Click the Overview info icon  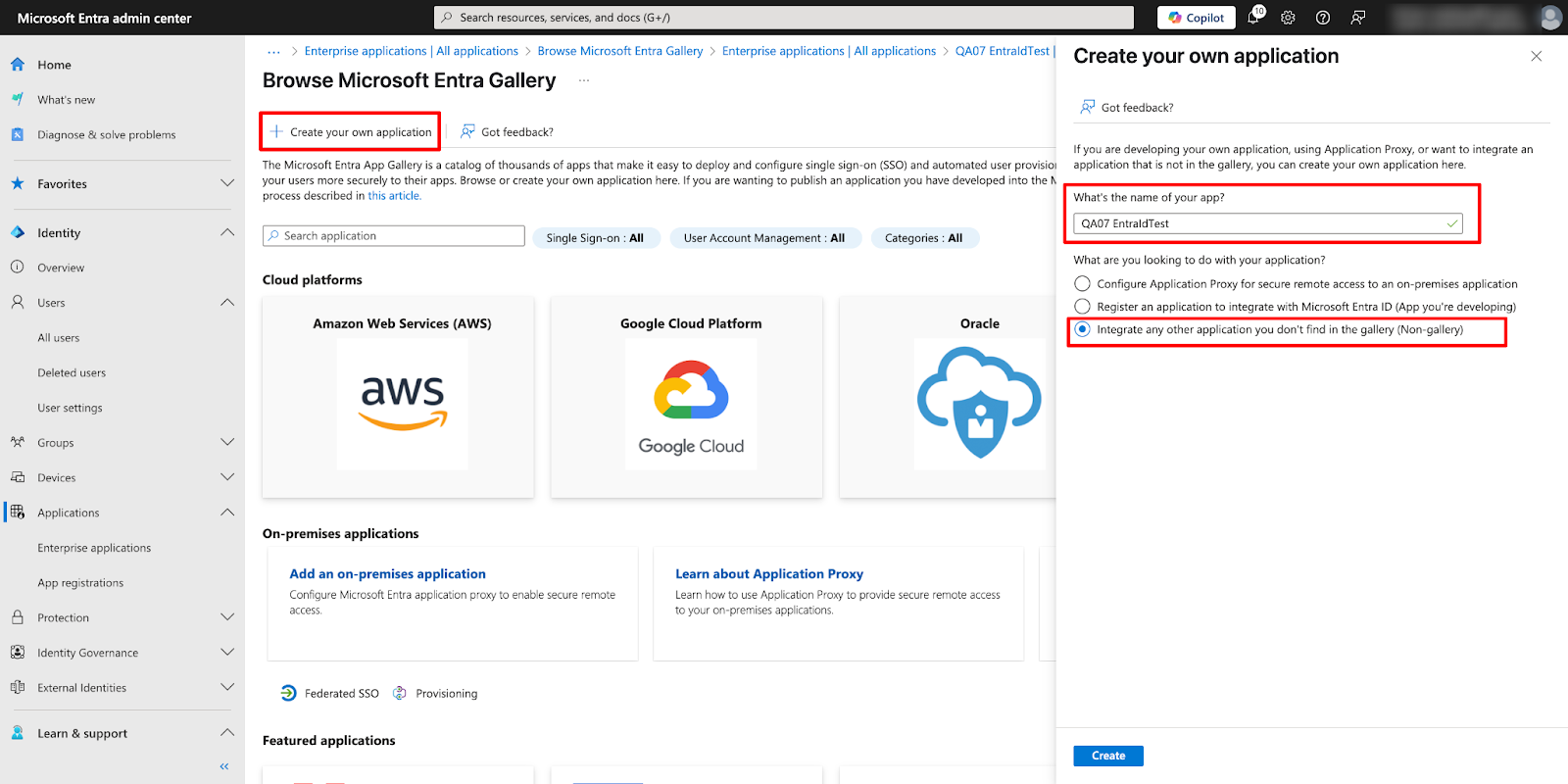click(18, 267)
